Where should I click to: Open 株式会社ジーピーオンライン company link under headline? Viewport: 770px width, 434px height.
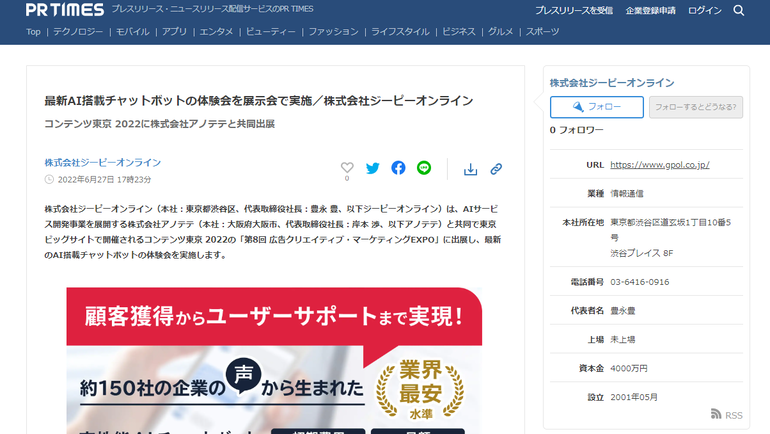click(x=102, y=162)
